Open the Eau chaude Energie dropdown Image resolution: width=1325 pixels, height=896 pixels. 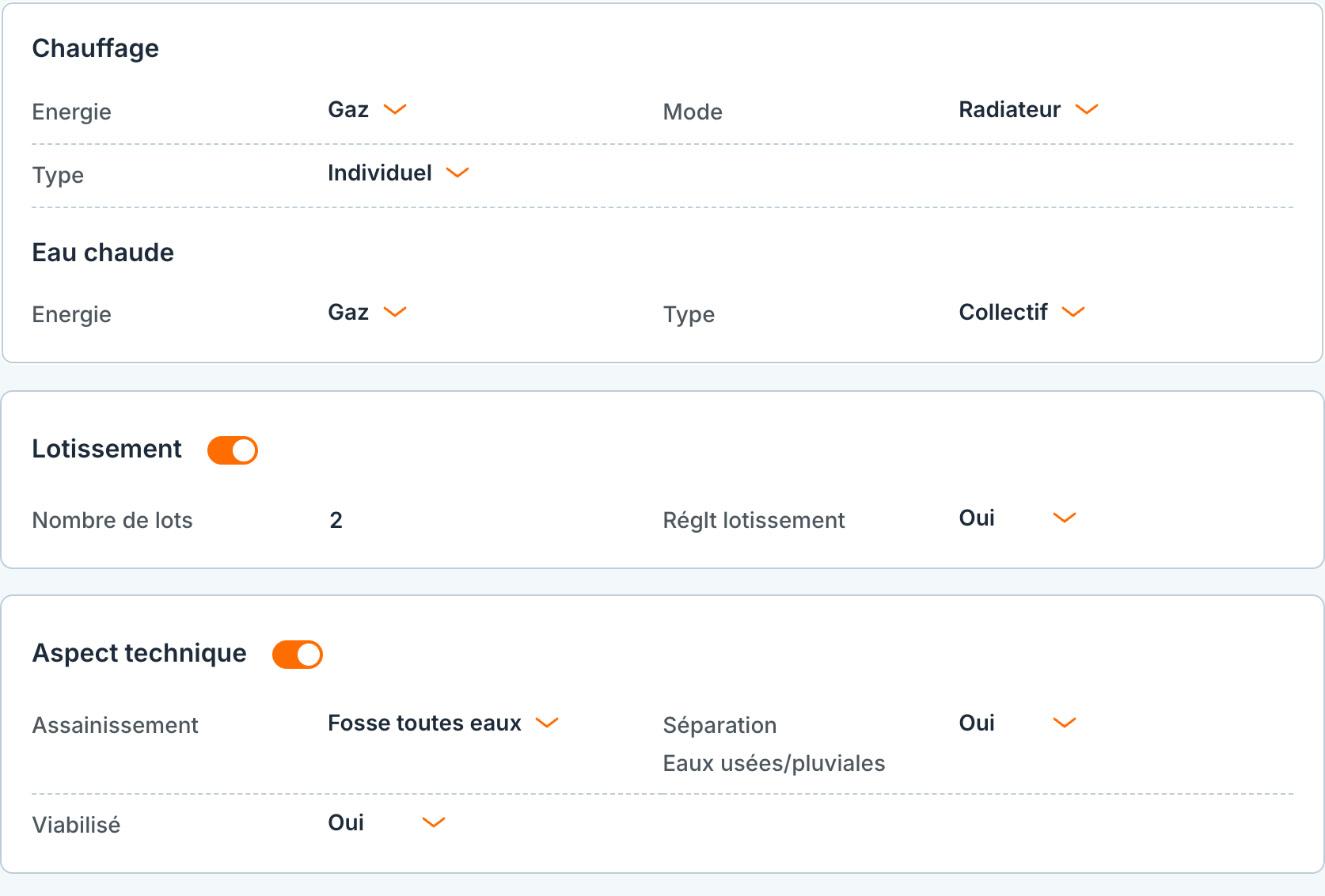[x=367, y=312]
